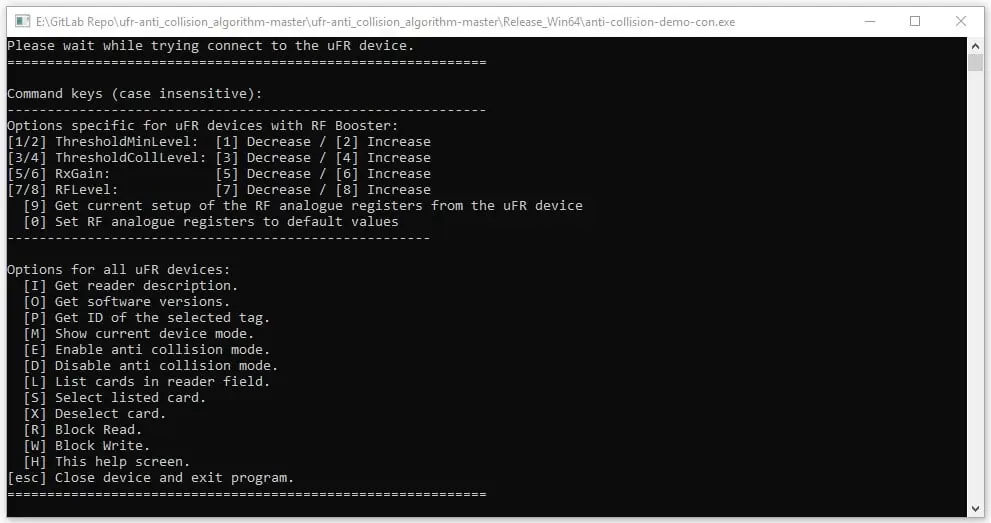Click the 'List cards in reader field' line

[x=147, y=382]
